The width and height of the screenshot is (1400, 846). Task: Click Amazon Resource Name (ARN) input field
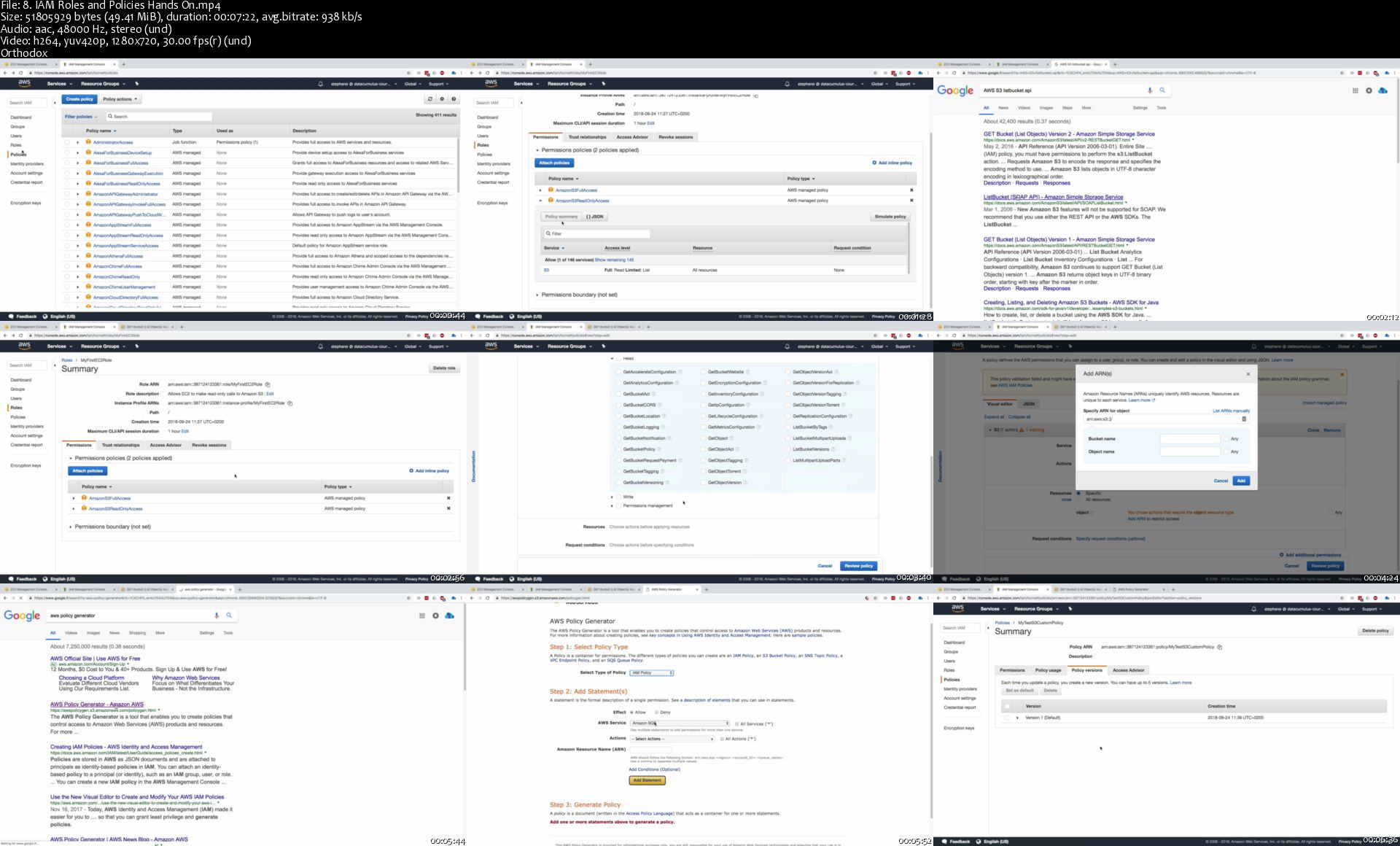[650, 750]
